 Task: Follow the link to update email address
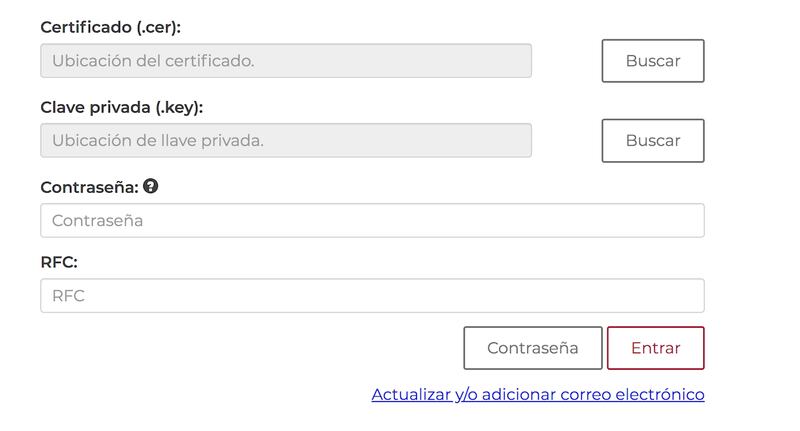537,394
